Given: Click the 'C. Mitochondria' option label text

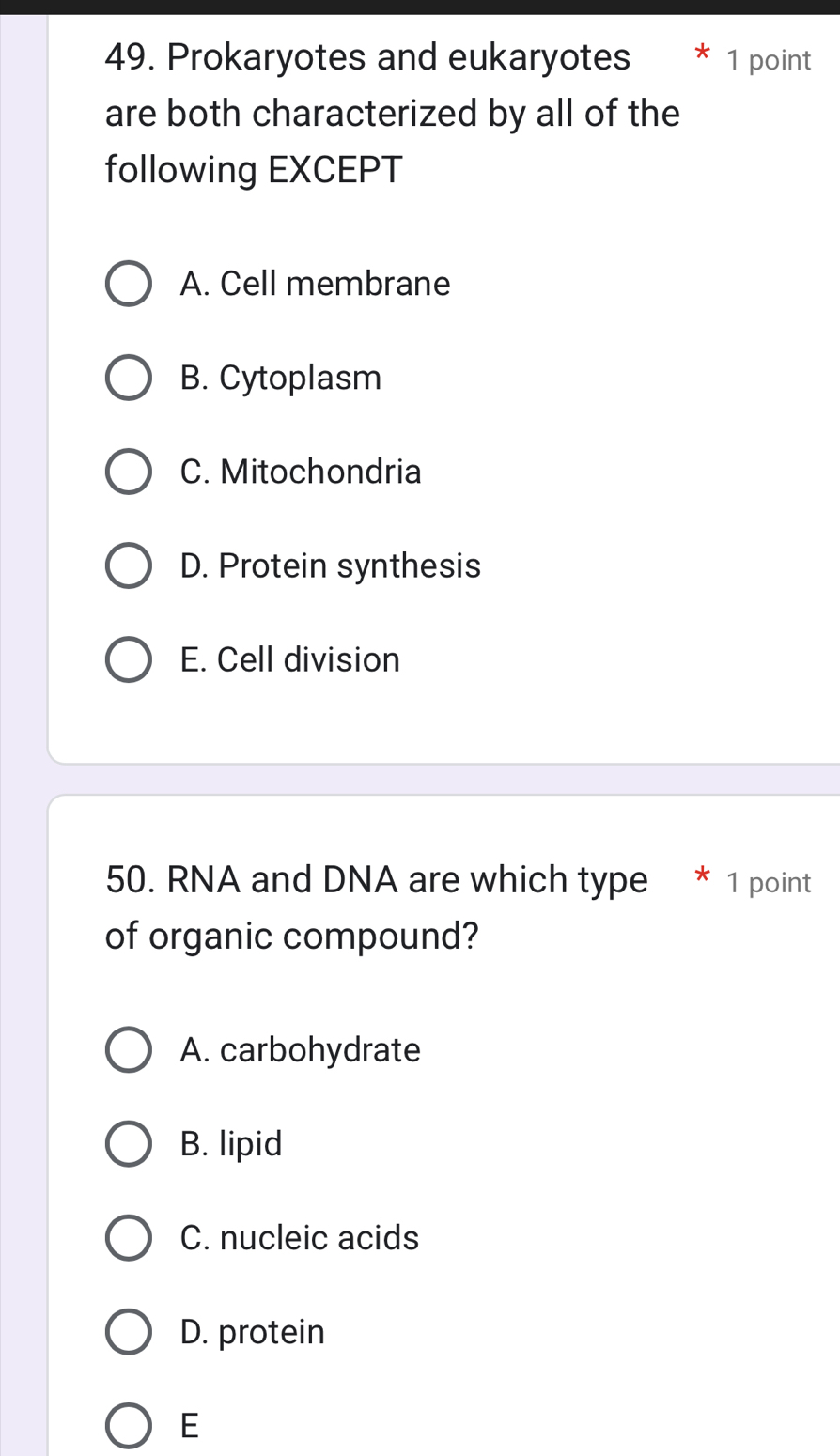Looking at the screenshot, I should click(x=301, y=472).
